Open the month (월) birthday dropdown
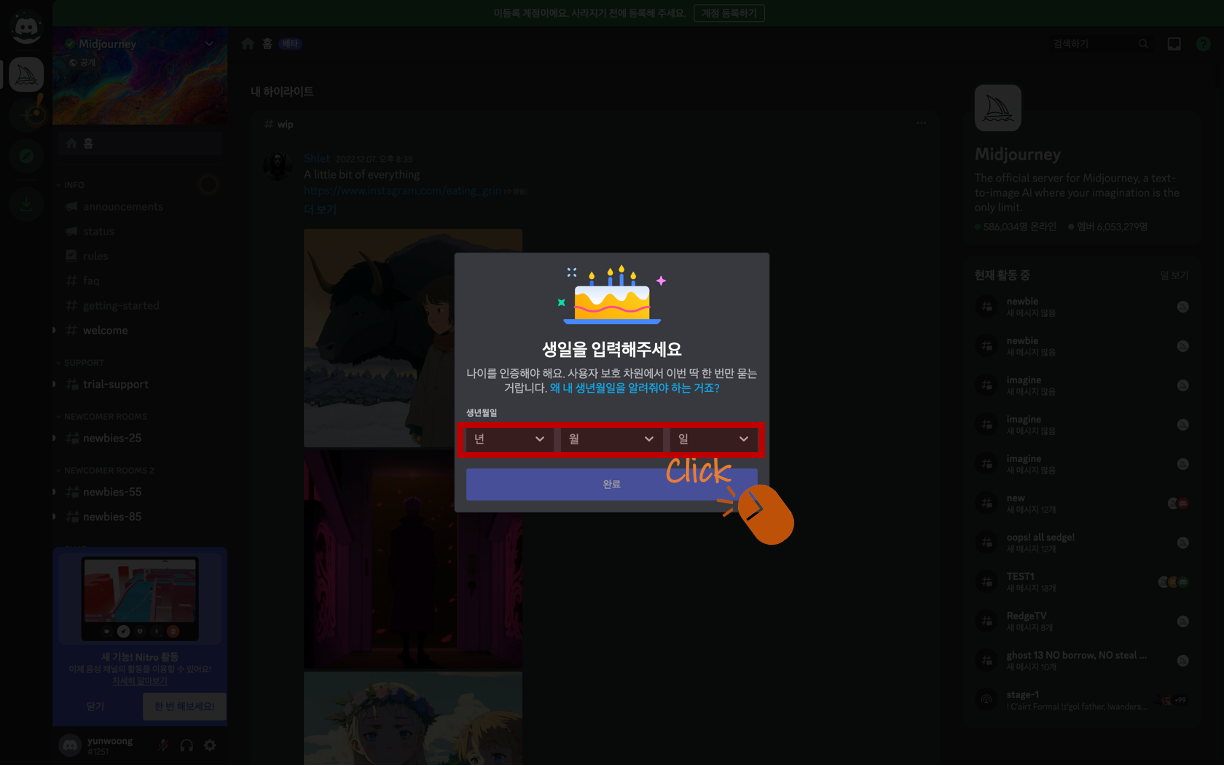The height and width of the screenshot is (766, 1224). click(612, 439)
